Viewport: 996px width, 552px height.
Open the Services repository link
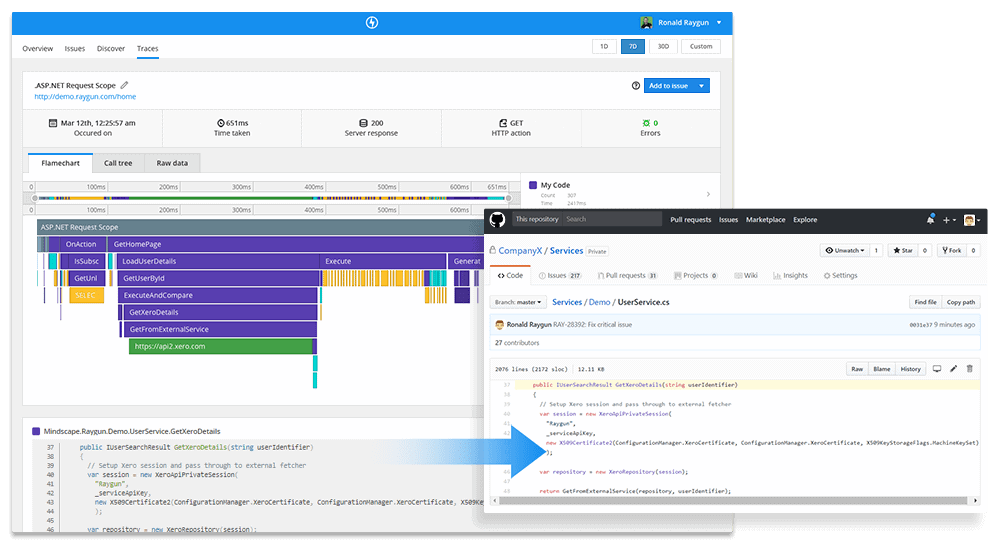click(x=567, y=251)
